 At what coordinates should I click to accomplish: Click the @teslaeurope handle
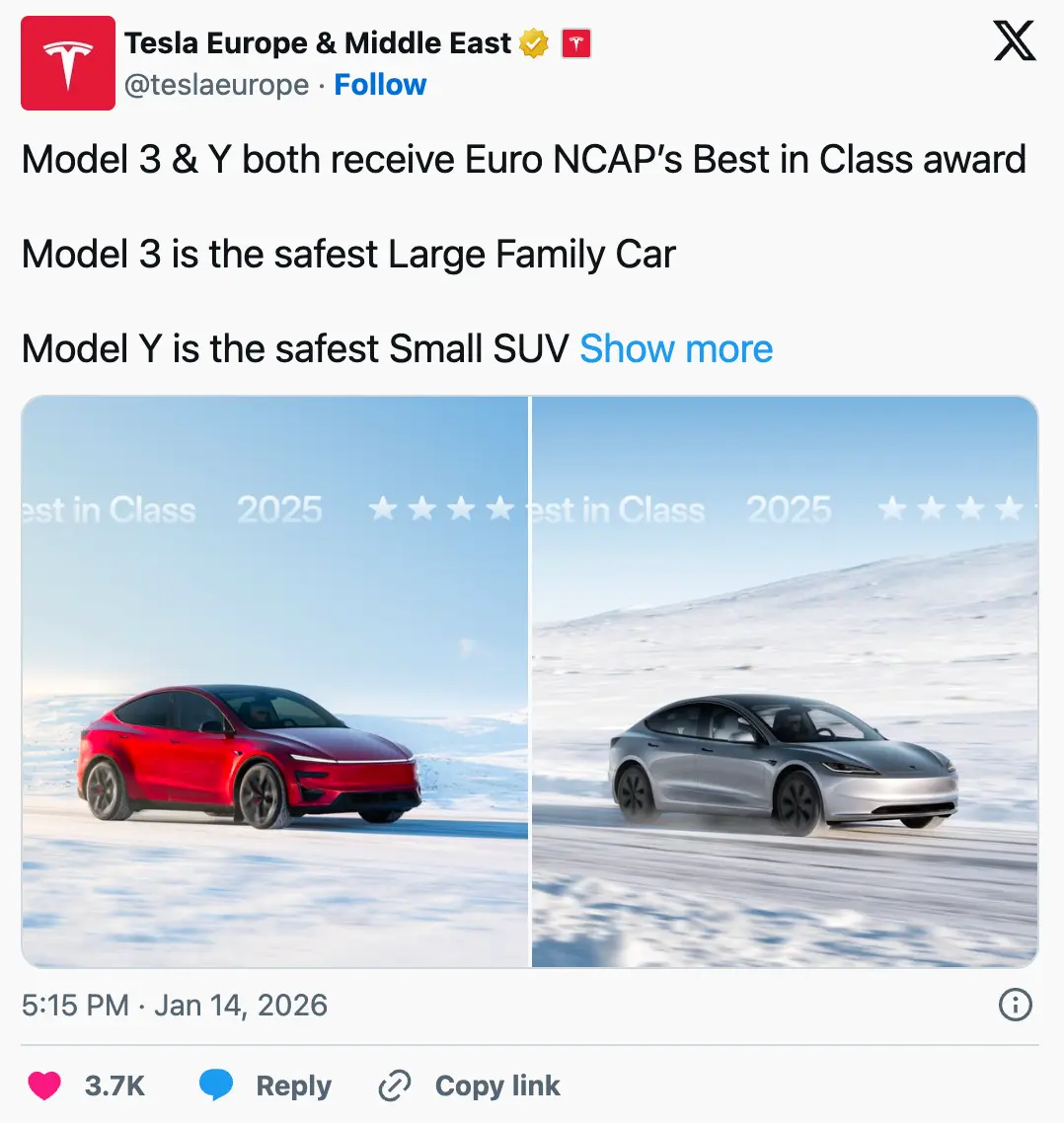point(216,85)
